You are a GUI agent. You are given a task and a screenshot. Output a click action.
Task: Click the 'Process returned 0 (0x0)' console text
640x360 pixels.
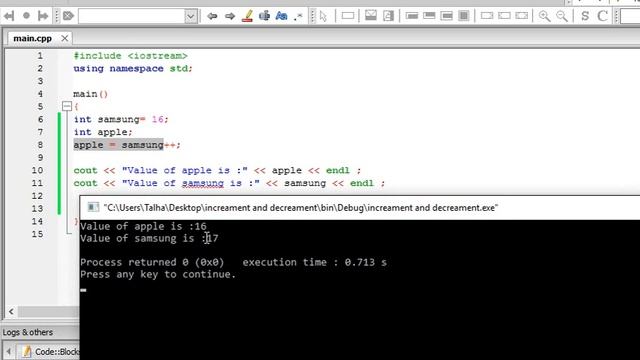[152, 262]
